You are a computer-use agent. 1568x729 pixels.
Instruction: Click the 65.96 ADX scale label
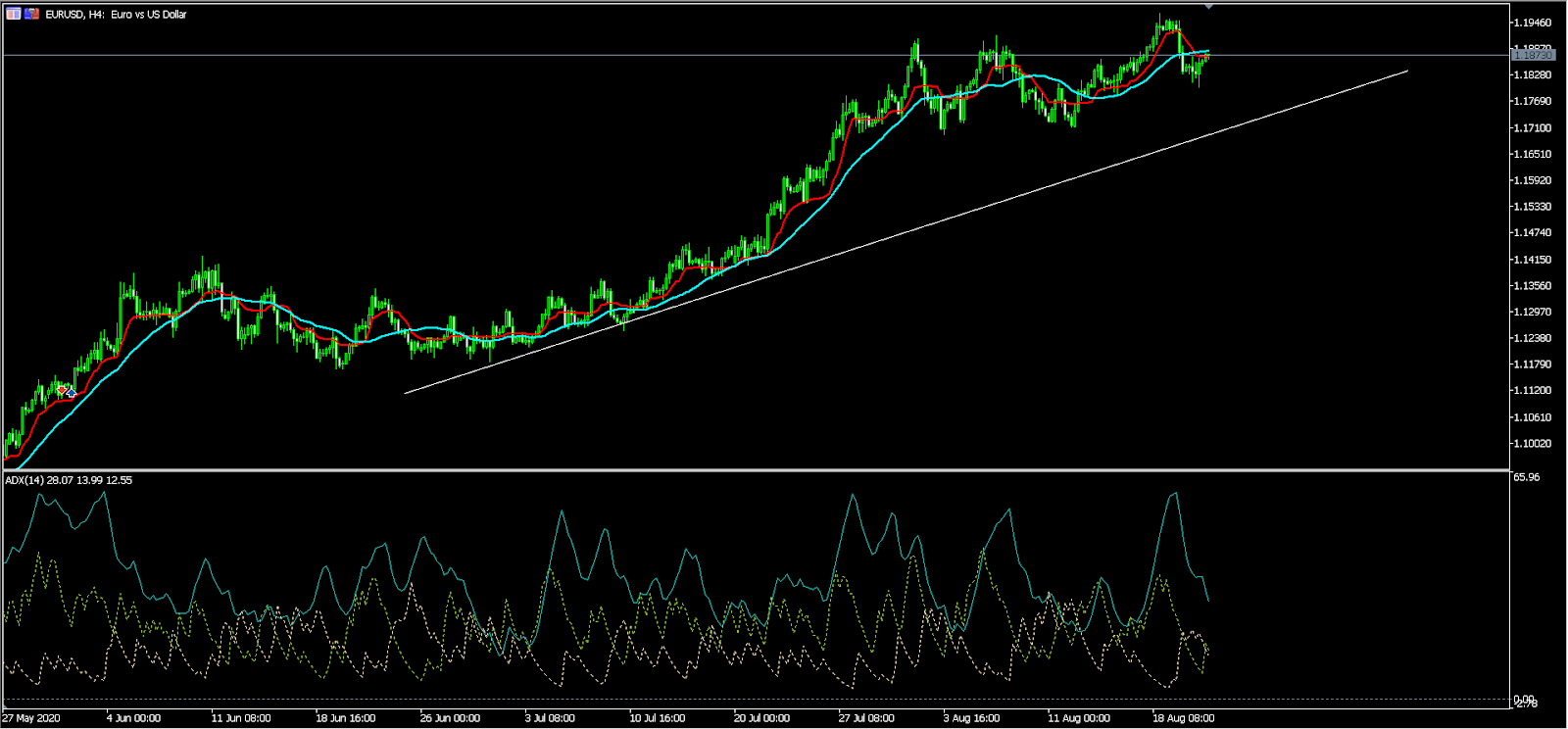point(1526,478)
